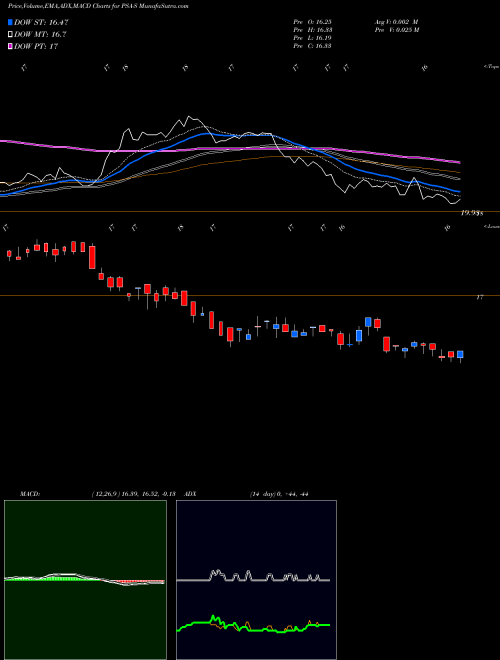Click the 'Pre H: 16.33' value
500x660 pixels.
[312, 30]
